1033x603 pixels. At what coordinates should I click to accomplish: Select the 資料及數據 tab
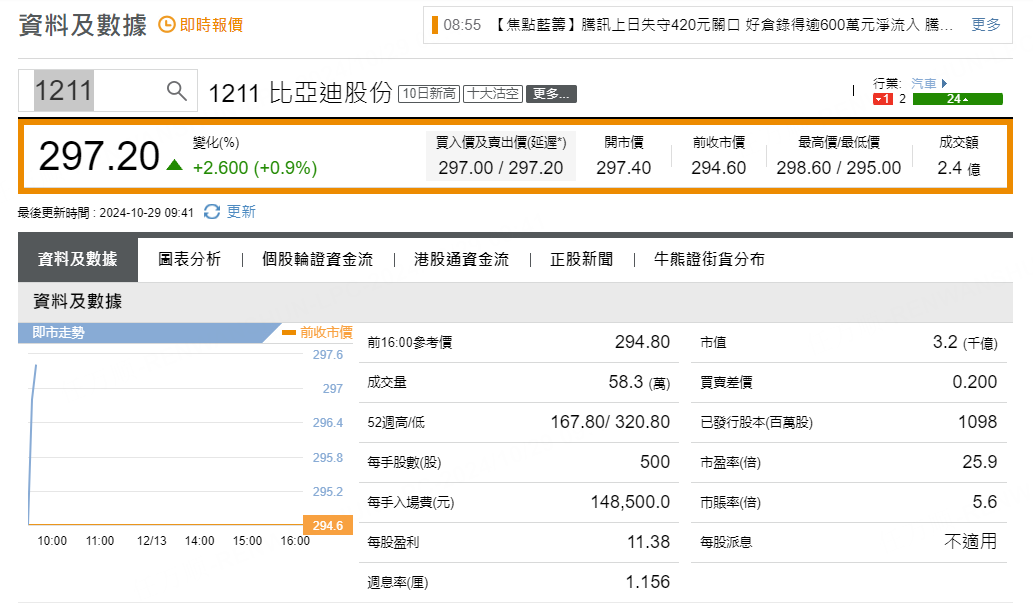click(78, 259)
